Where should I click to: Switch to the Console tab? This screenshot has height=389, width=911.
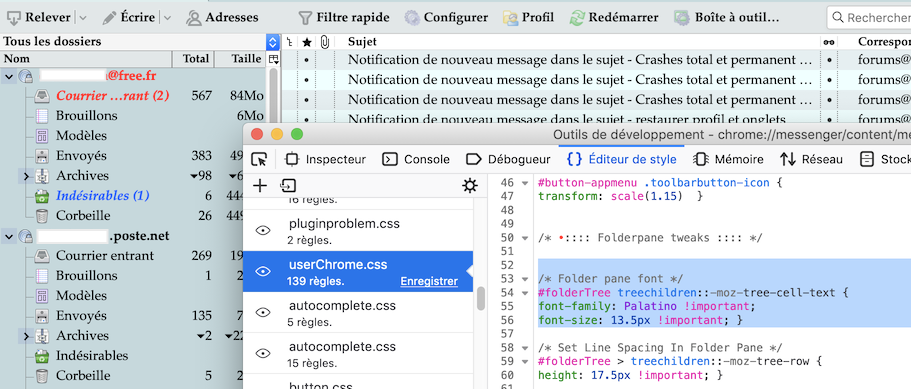click(416, 159)
